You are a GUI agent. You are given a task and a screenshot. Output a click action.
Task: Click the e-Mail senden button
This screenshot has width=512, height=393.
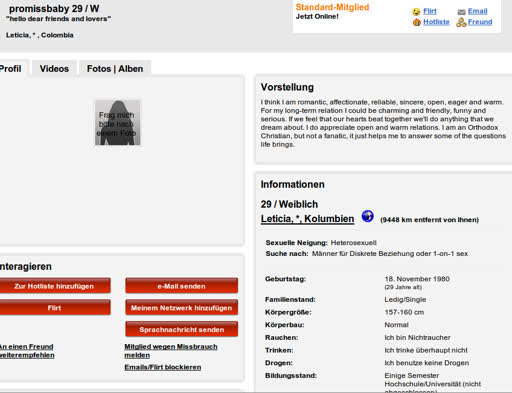coord(182,286)
